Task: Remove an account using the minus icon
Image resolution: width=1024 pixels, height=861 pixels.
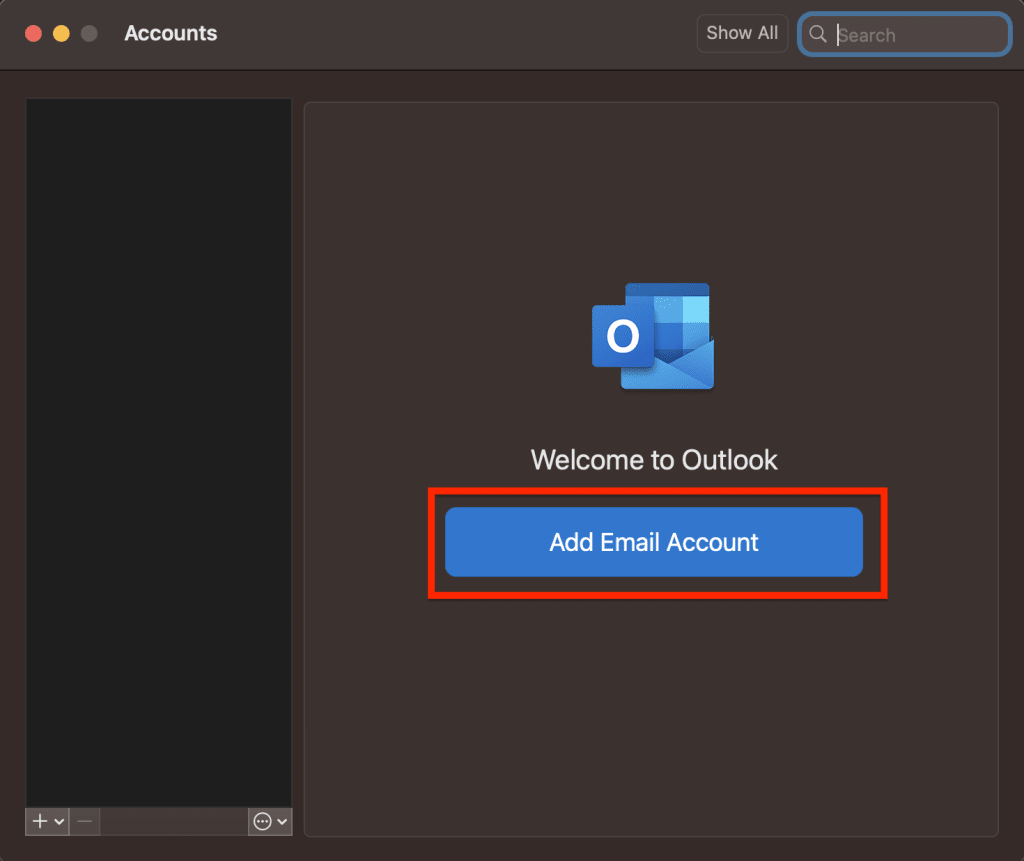Action: point(84,821)
